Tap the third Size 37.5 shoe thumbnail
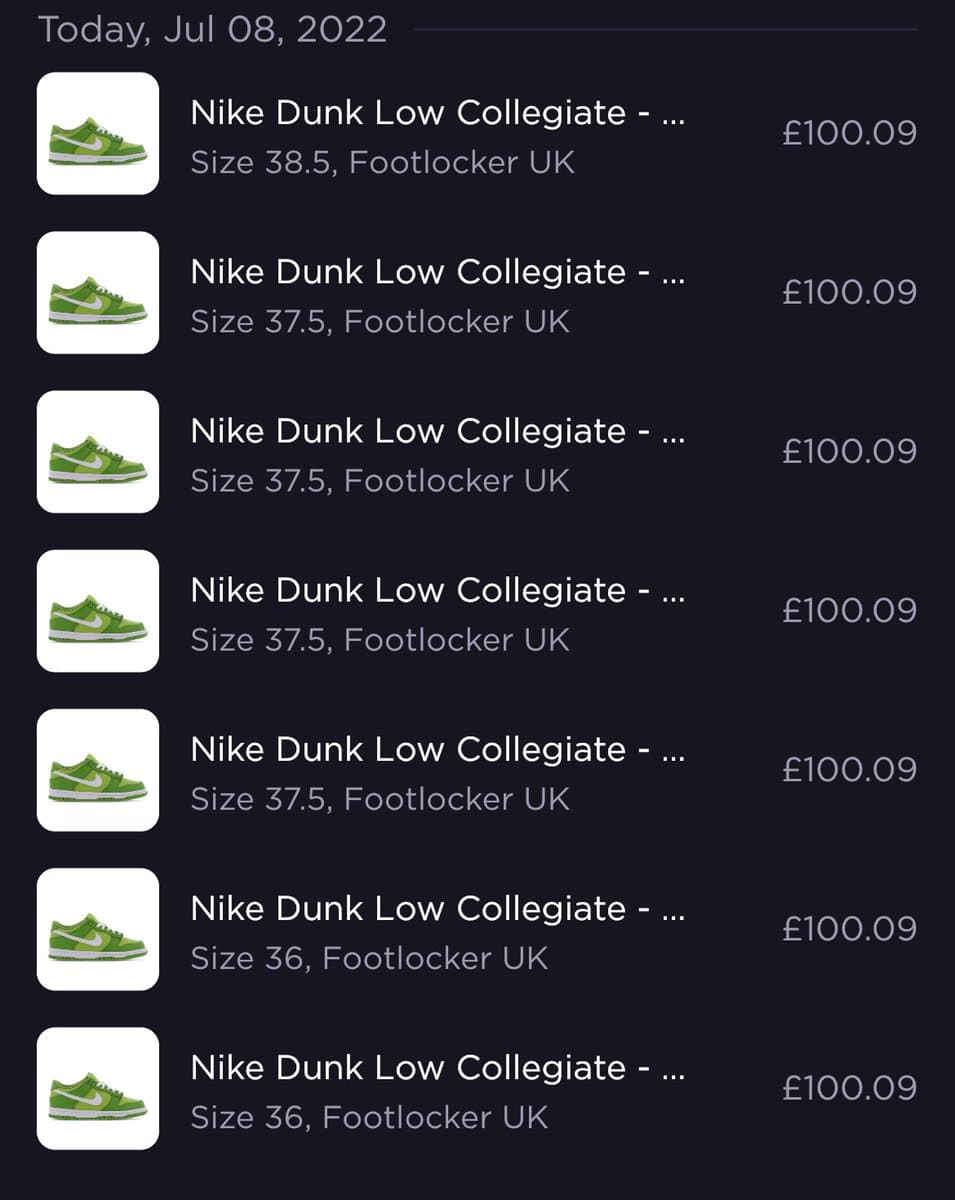 (98, 610)
